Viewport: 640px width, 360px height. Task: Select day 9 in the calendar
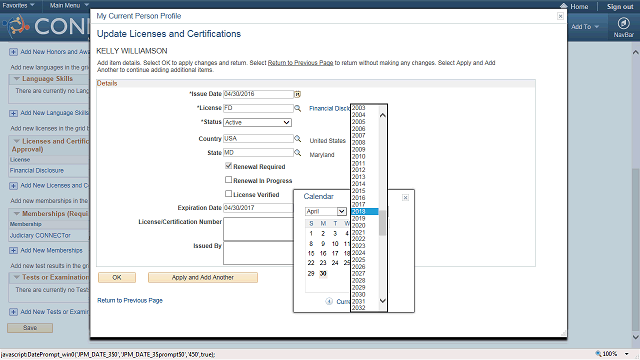pyautogui.click(x=323, y=244)
